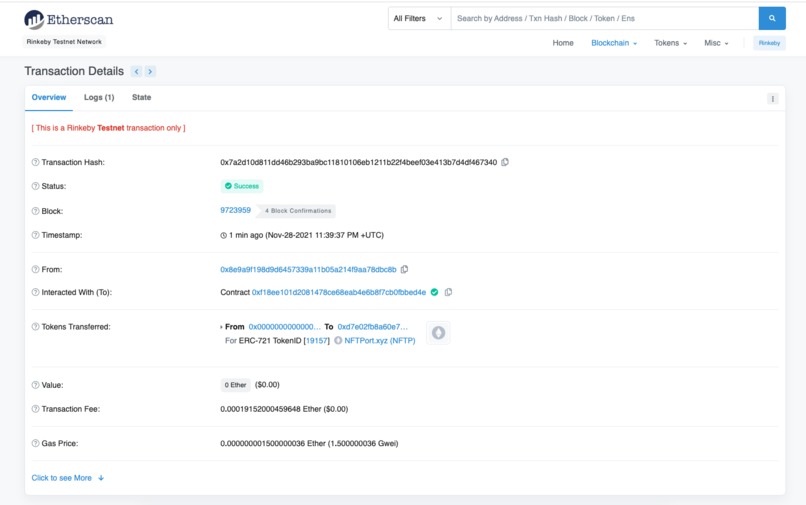Click help icon beside Gas Price

(35, 443)
